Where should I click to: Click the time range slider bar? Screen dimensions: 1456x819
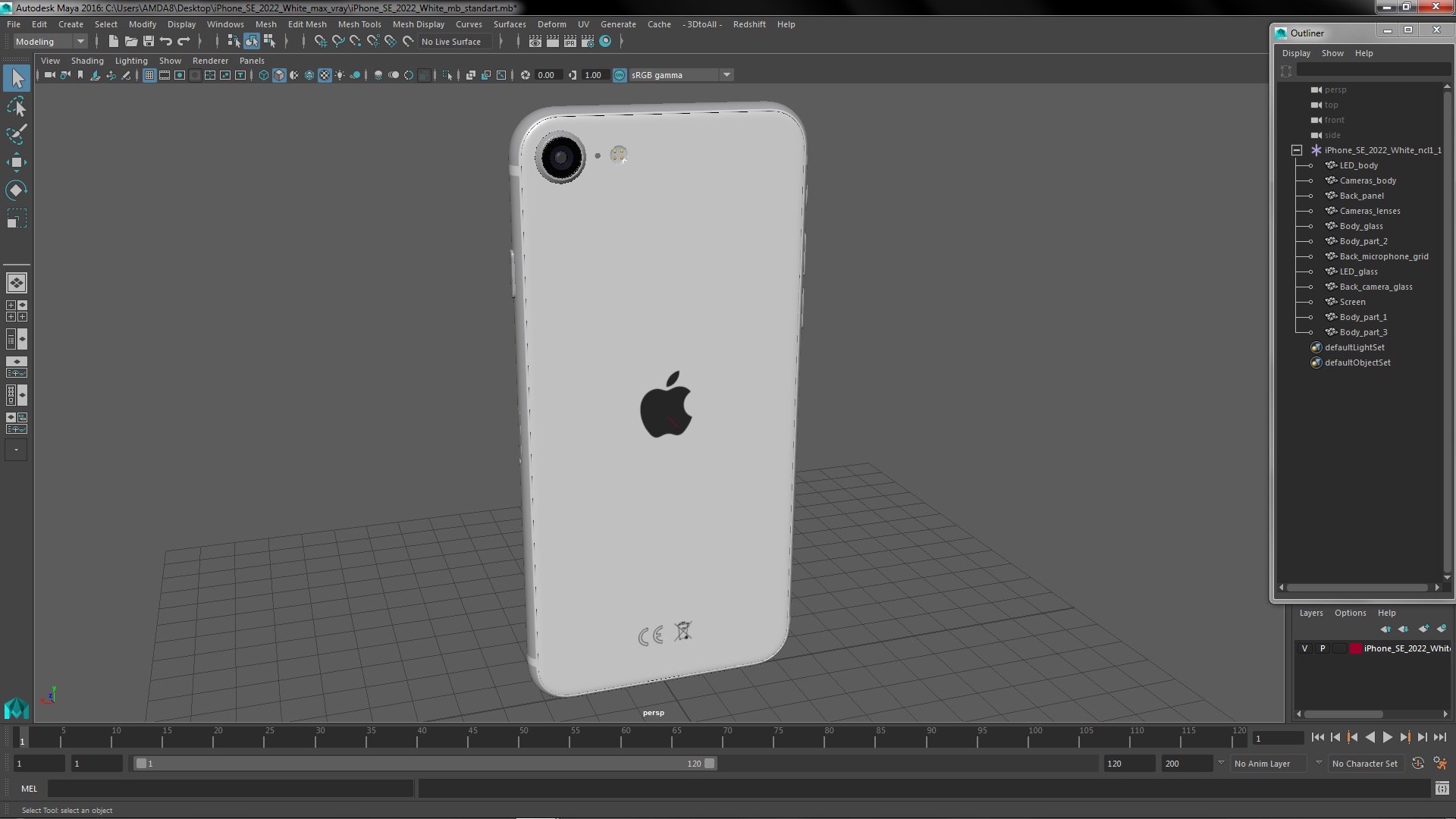(425, 764)
